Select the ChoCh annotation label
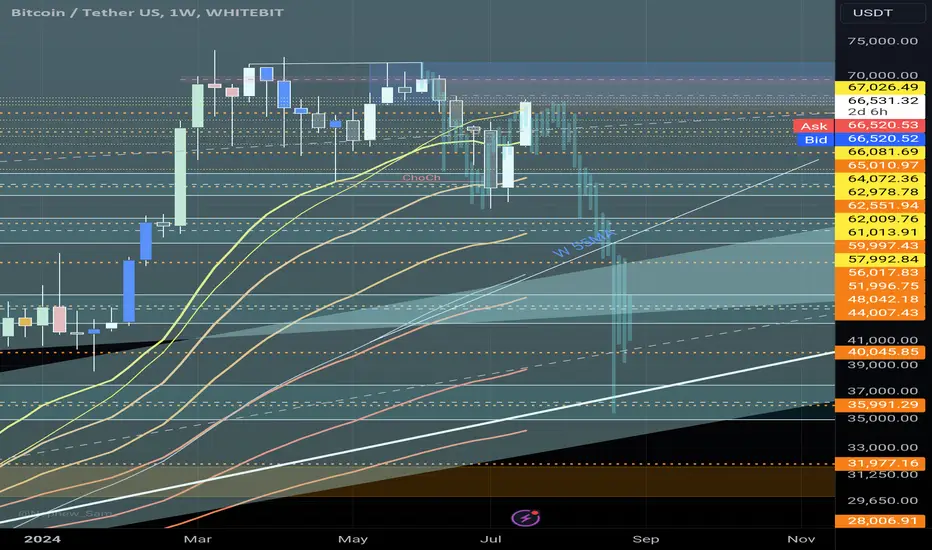The width and height of the screenshot is (932, 550). [421, 178]
